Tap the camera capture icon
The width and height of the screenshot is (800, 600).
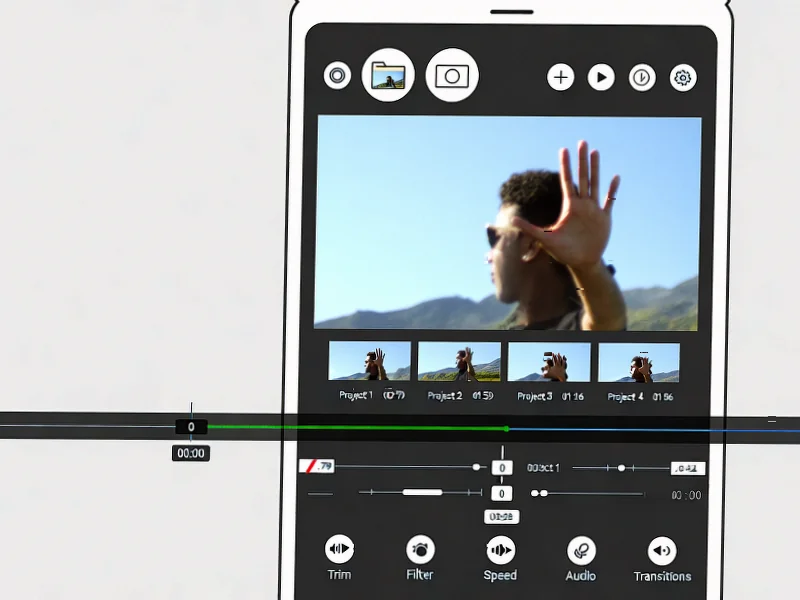point(452,75)
